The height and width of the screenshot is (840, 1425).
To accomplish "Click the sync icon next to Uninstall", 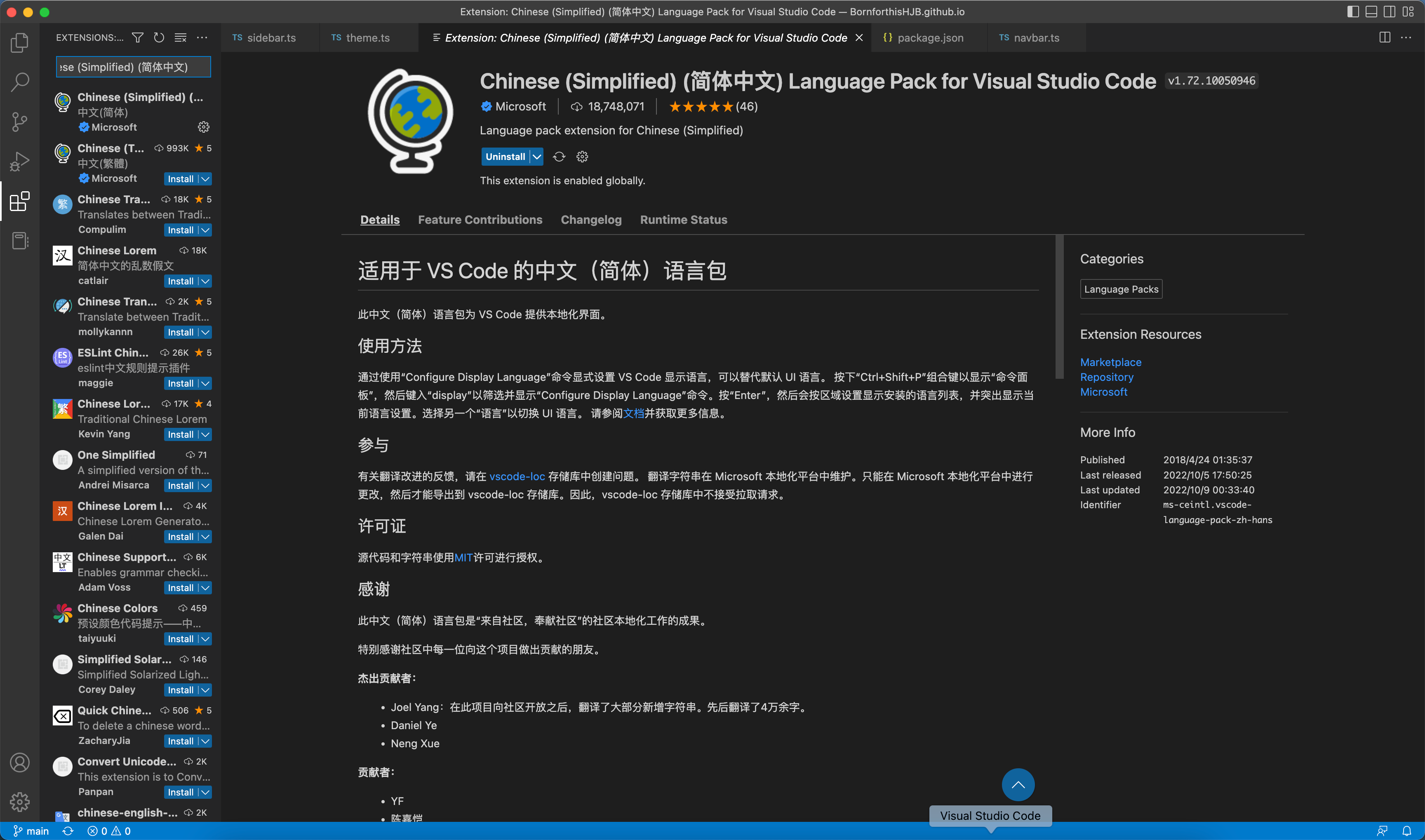I will pyautogui.click(x=560, y=157).
